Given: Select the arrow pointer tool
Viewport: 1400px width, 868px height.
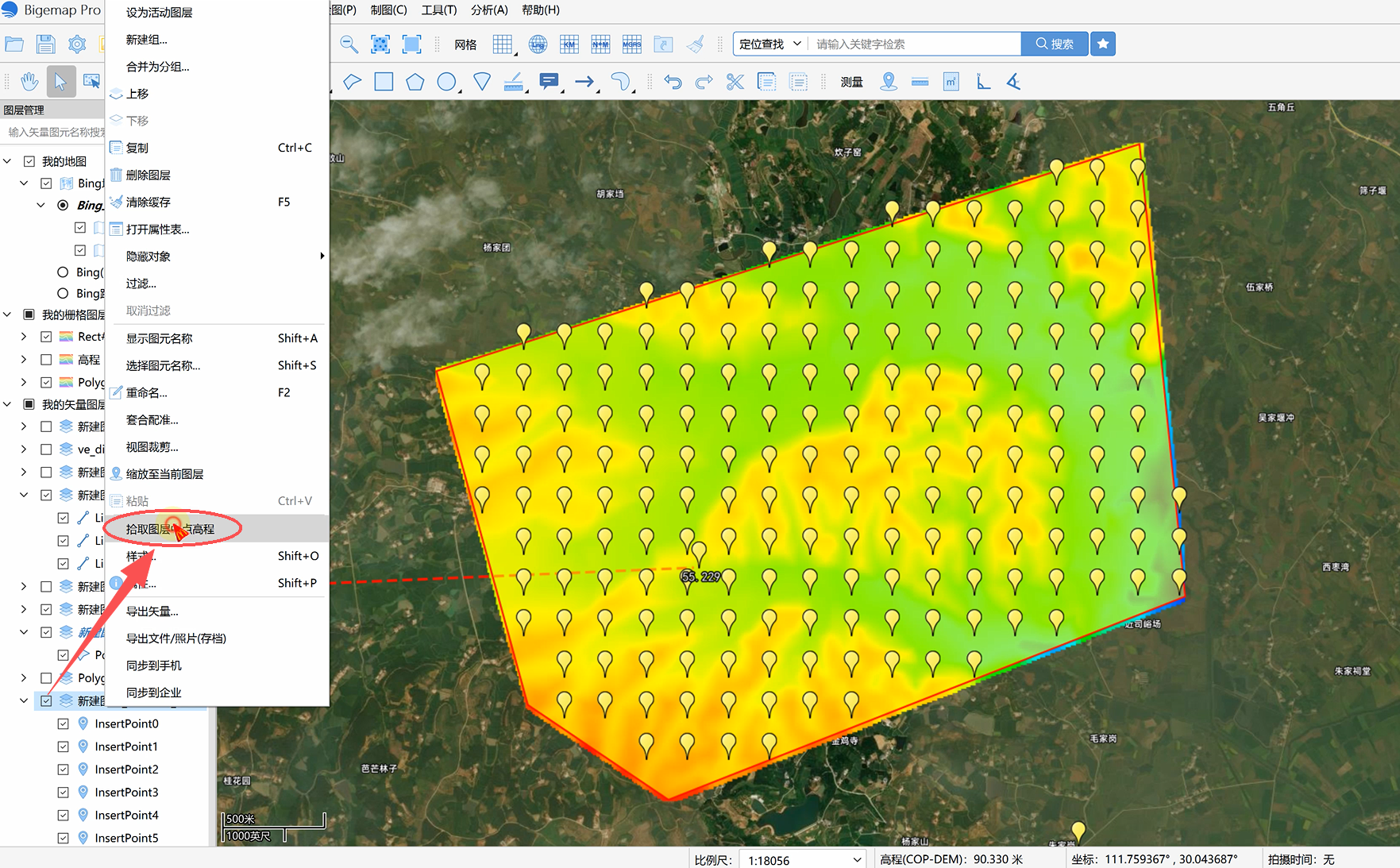Looking at the screenshot, I should tap(60, 81).
